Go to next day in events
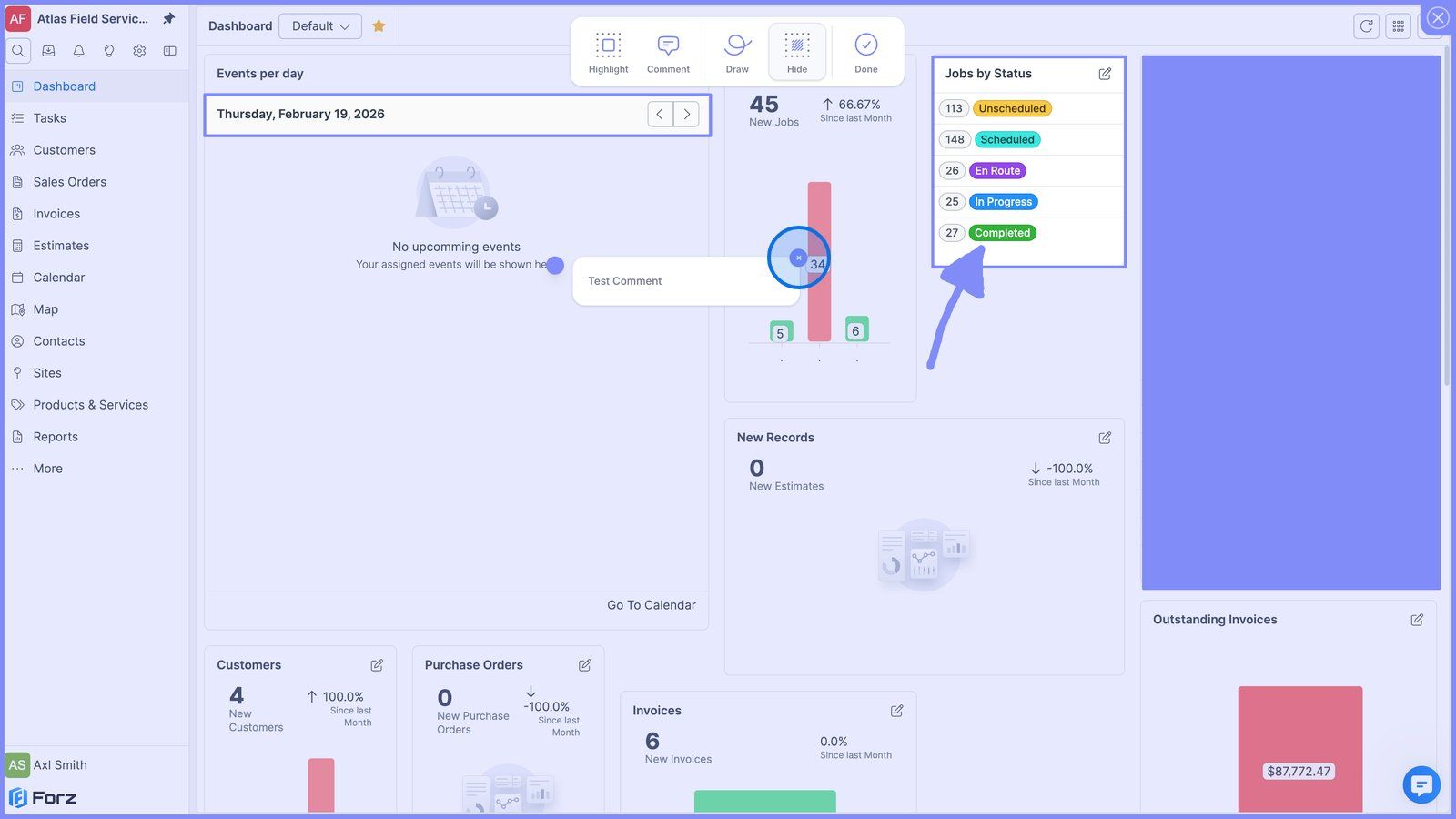The height and width of the screenshot is (819, 1456). (687, 115)
